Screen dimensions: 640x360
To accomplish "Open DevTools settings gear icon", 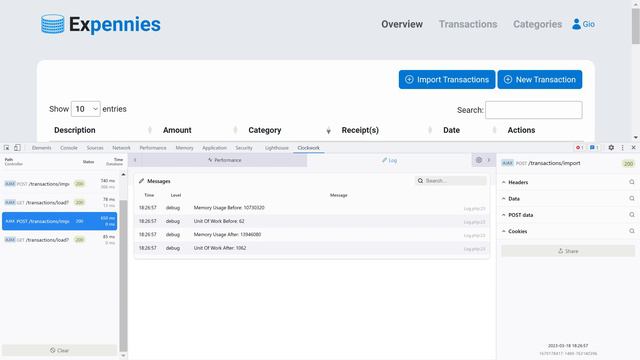I will 611,148.
